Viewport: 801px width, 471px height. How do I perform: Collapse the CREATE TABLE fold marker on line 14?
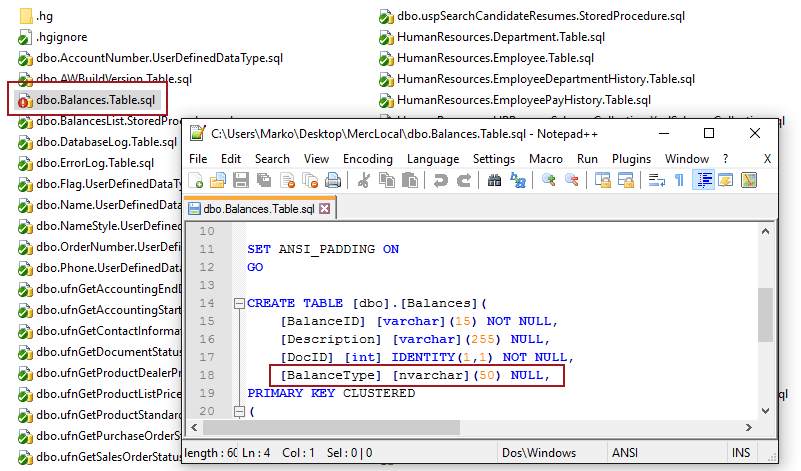tap(239, 303)
